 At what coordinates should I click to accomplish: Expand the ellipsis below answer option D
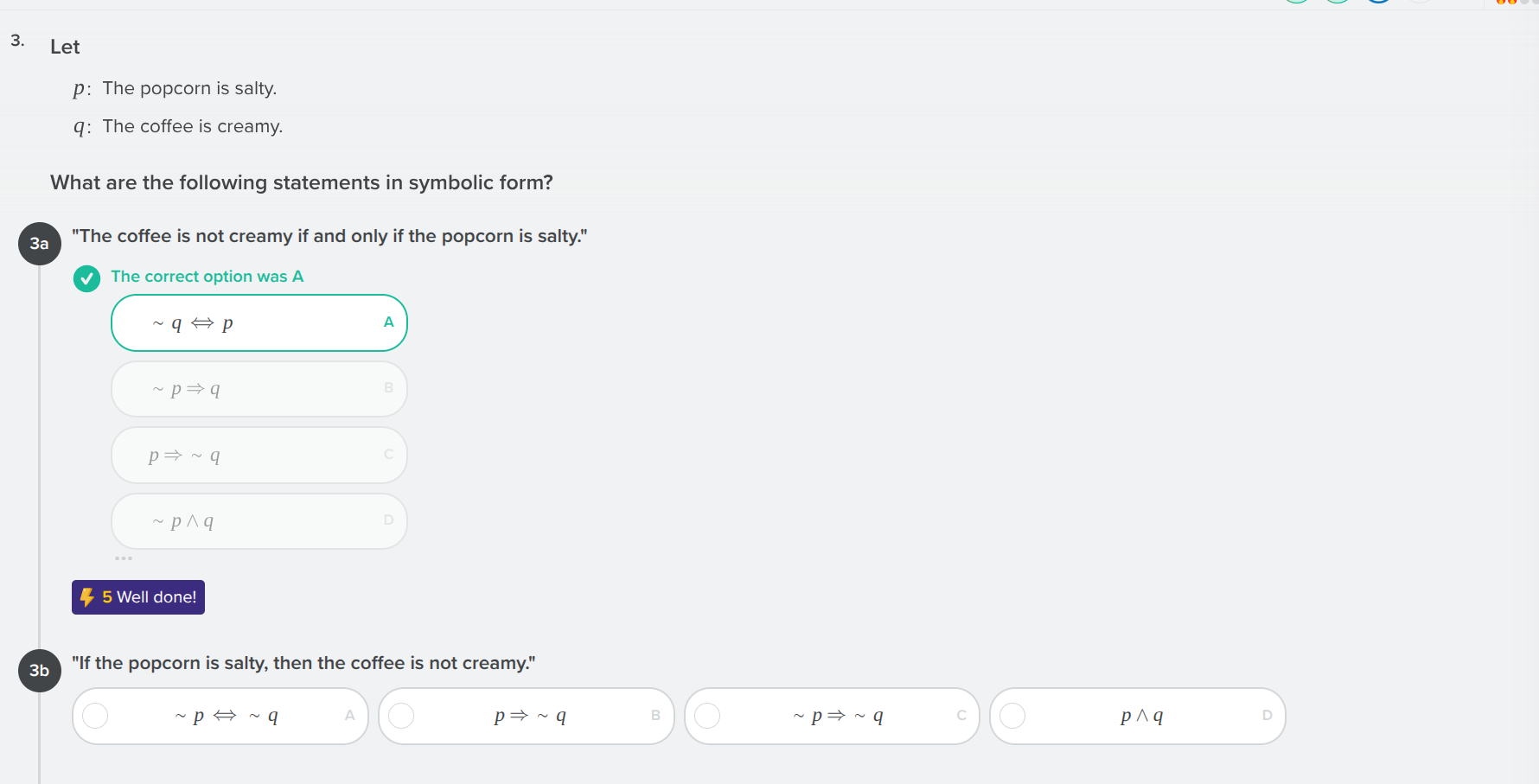(x=124, y=558)
